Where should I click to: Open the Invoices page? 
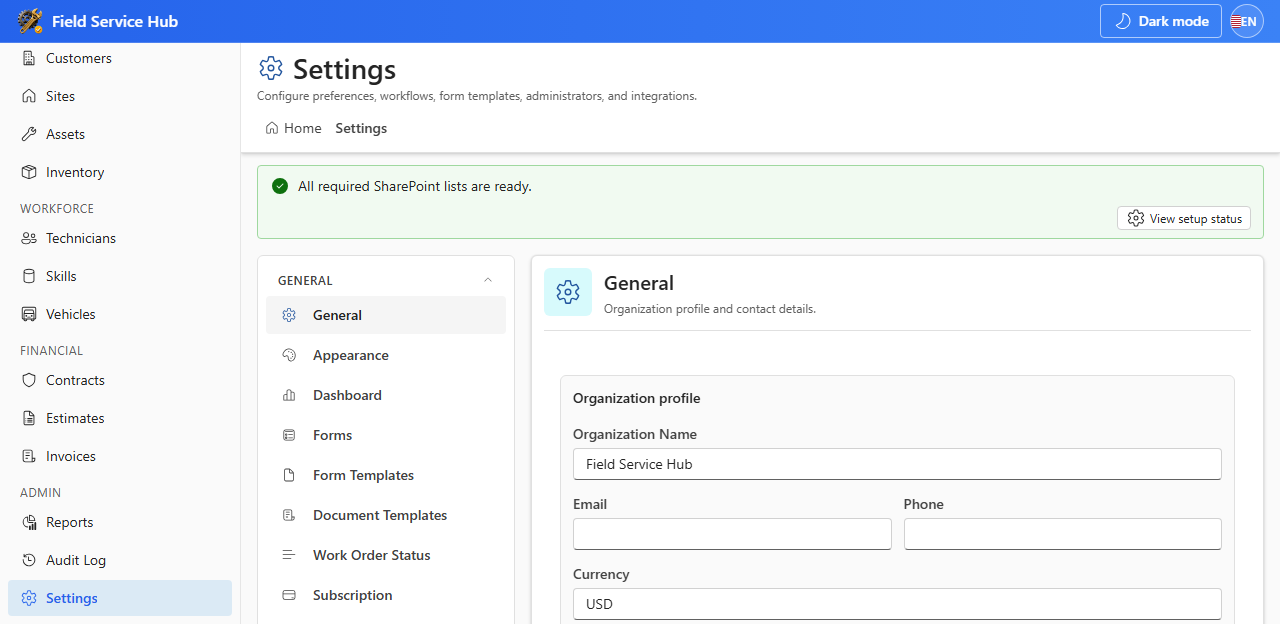(x=120, y=456)
